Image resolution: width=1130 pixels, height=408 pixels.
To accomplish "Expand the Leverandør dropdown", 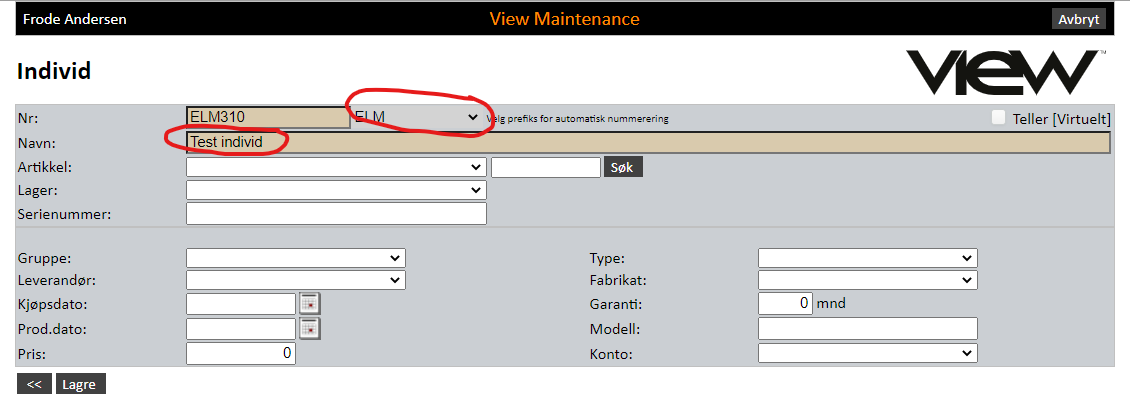I will [295, 280].
